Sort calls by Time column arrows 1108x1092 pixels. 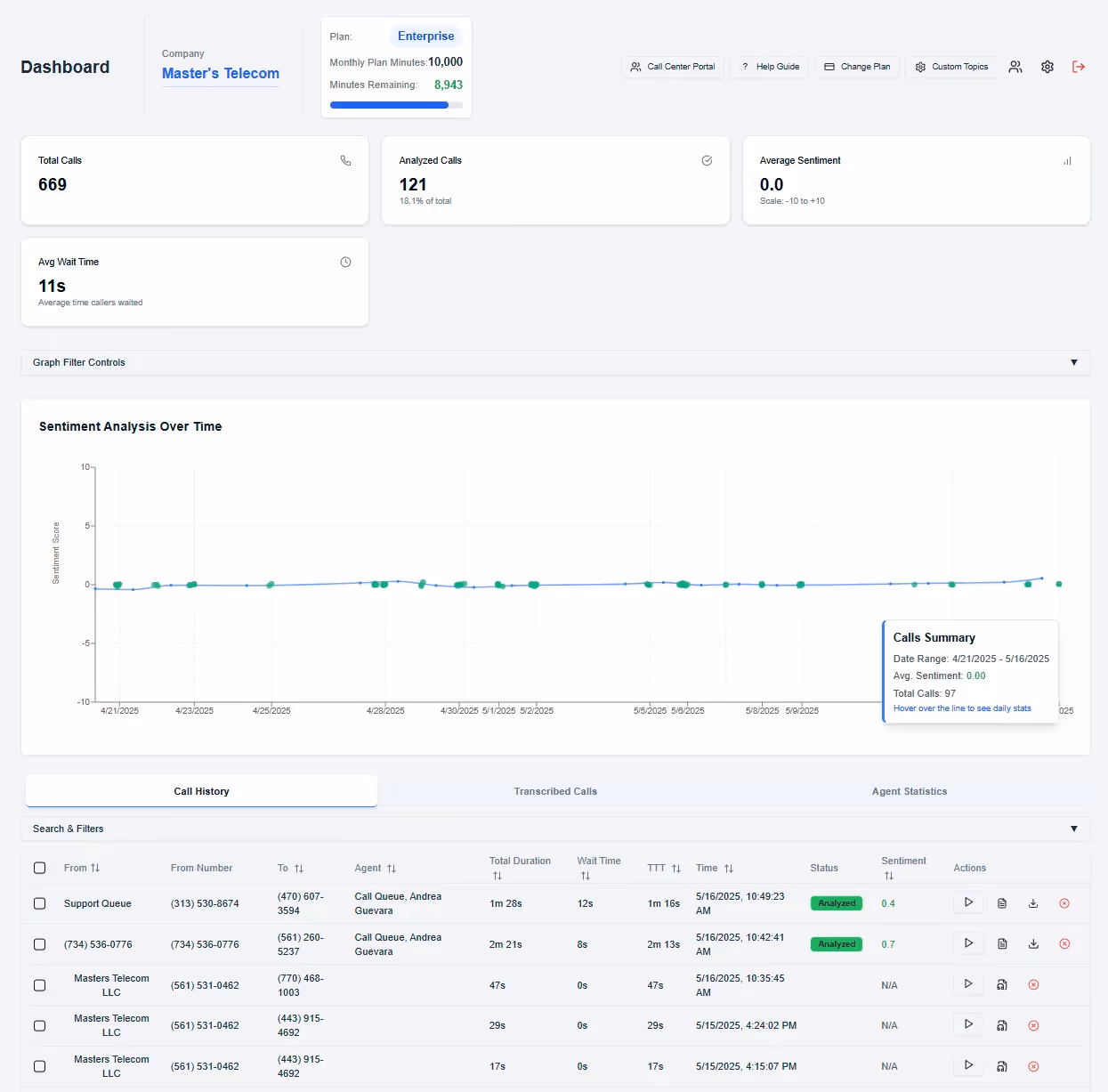(729, 869)
